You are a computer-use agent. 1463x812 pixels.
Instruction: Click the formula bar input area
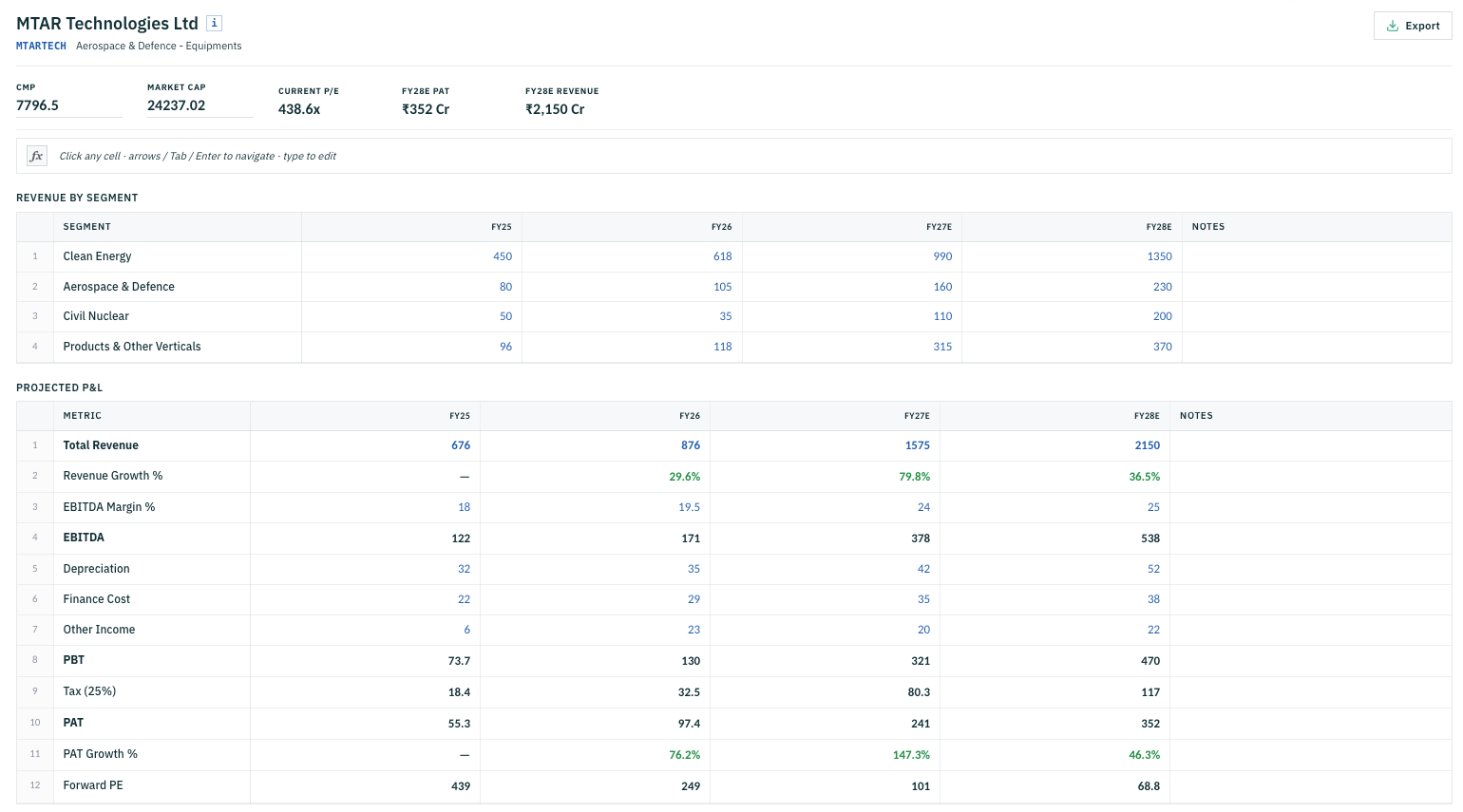click(x=750, y=156)
